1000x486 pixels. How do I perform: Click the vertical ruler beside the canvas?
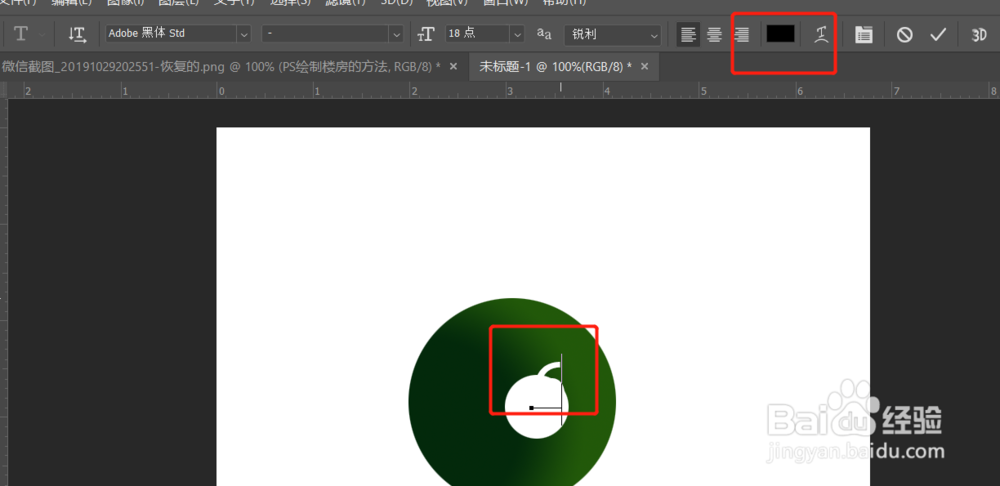[x=3, y=292]
